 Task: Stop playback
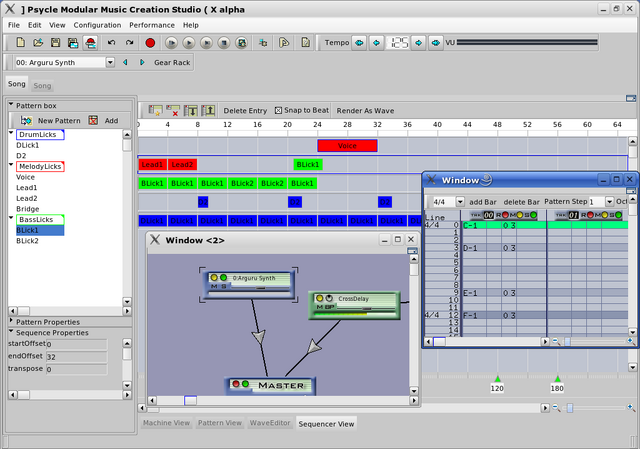[224, 42]
